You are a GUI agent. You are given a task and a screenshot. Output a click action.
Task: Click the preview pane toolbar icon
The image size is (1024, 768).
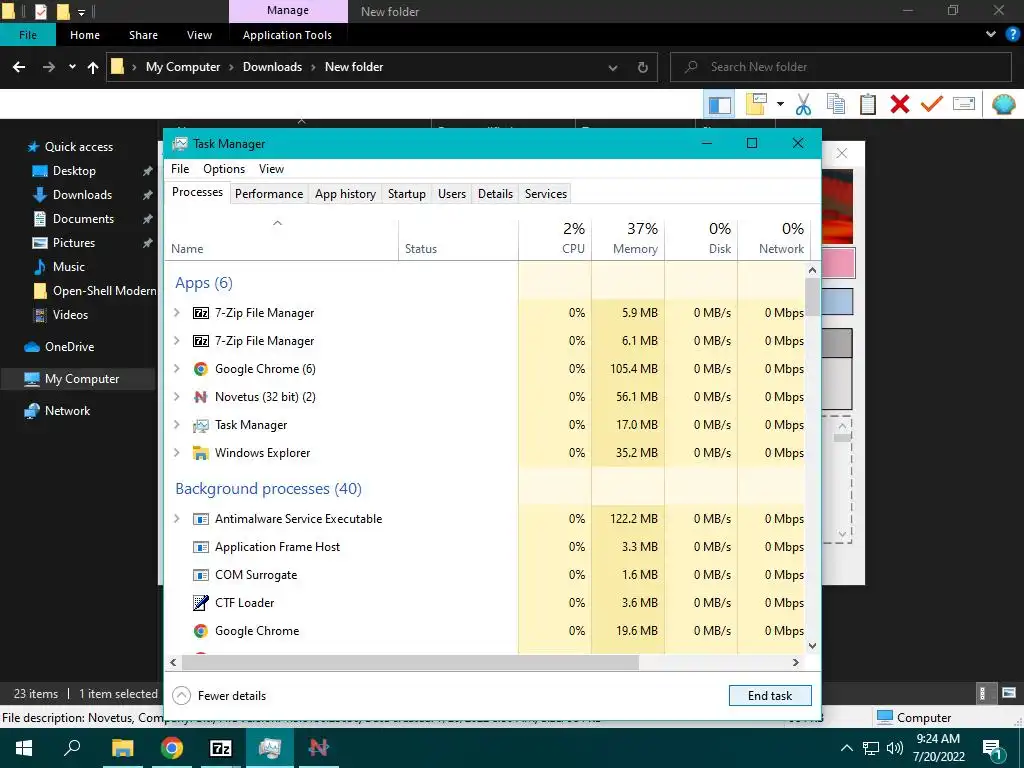coord(720,104)
